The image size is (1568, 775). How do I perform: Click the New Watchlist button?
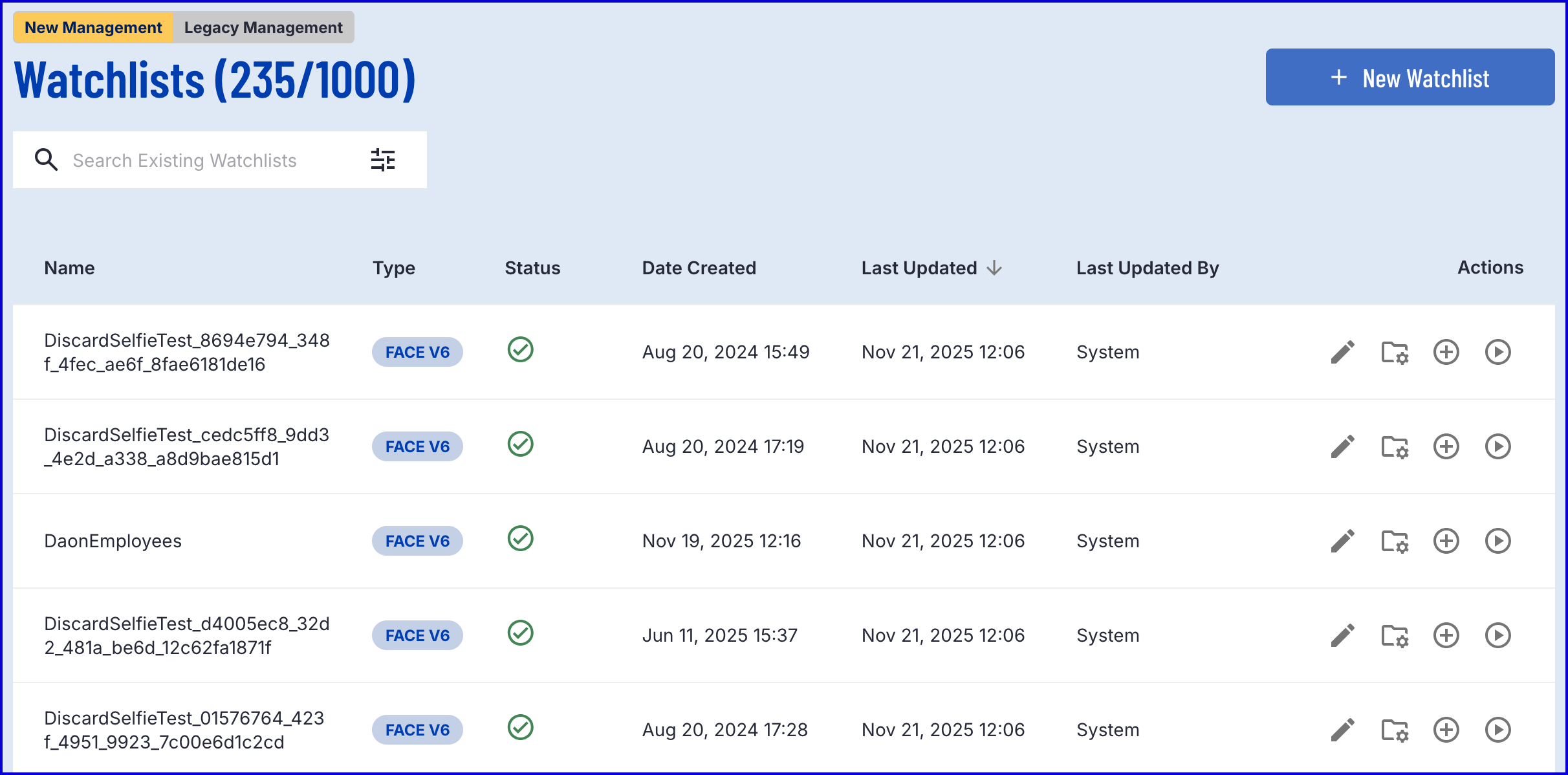[x=1410, y=78]
